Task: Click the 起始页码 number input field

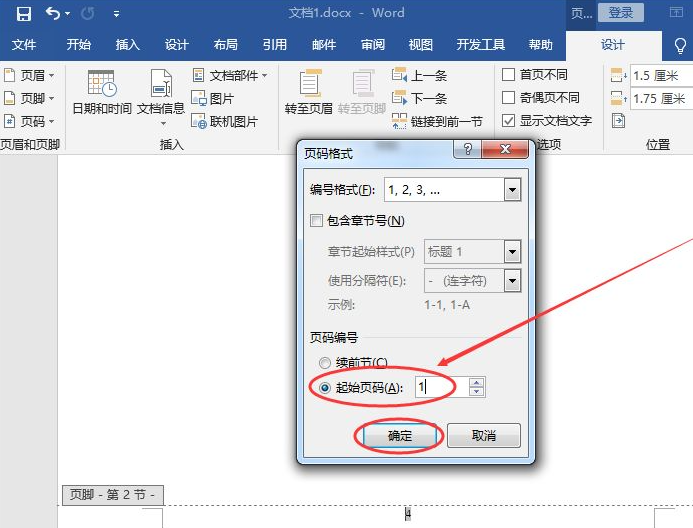Action: 442,387
